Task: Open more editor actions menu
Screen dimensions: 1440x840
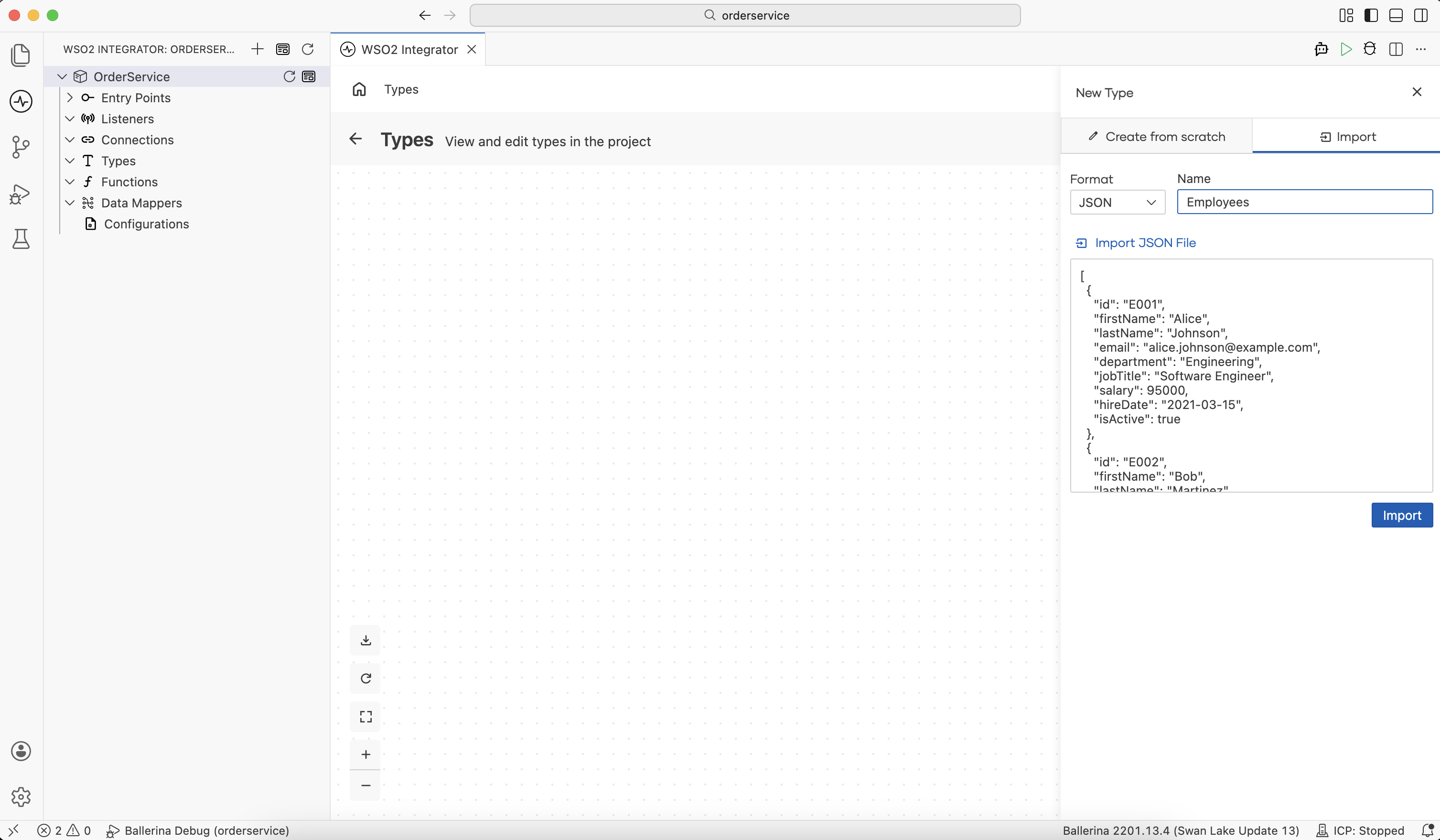Action: pos(1420,49)
